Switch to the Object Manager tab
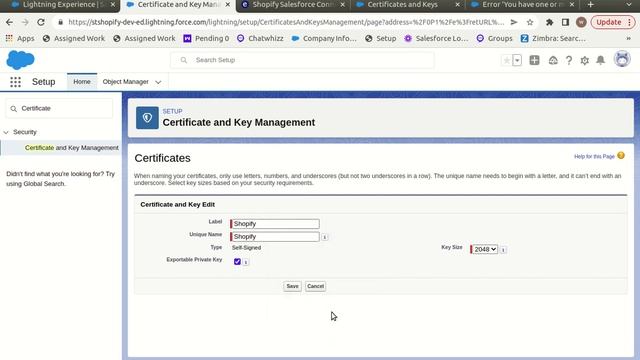This screenshot has height=360, width=640. click(x=126, y=82)
